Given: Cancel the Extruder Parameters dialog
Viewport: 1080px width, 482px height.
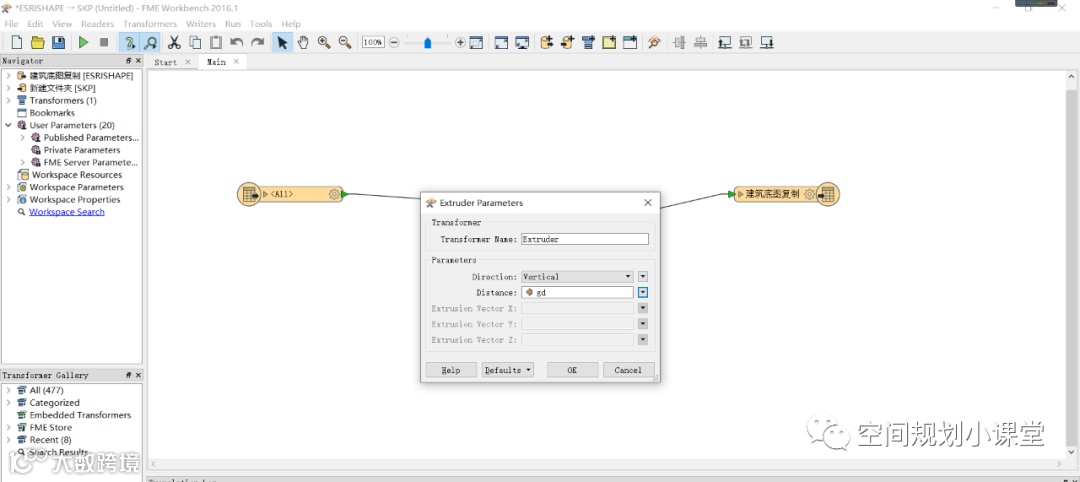Looking at the screenshot, I should click(628, 370).
